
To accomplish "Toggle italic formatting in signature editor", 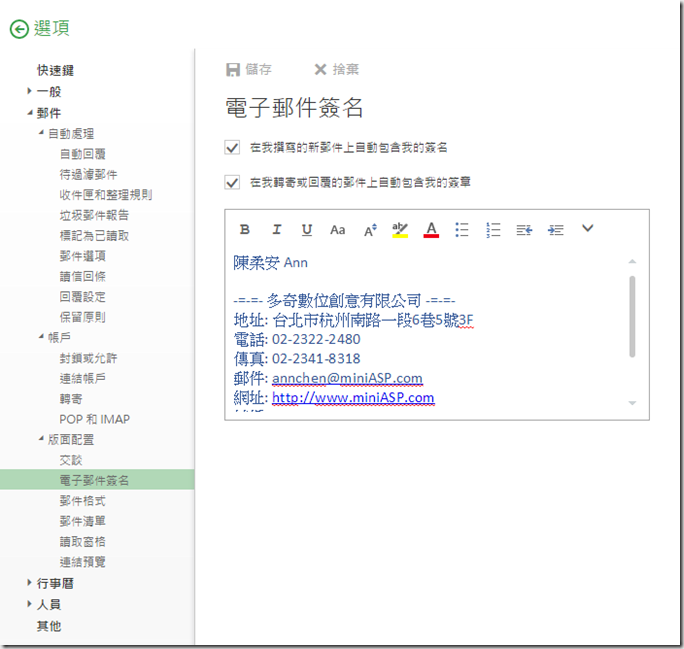I will [277, 230].
